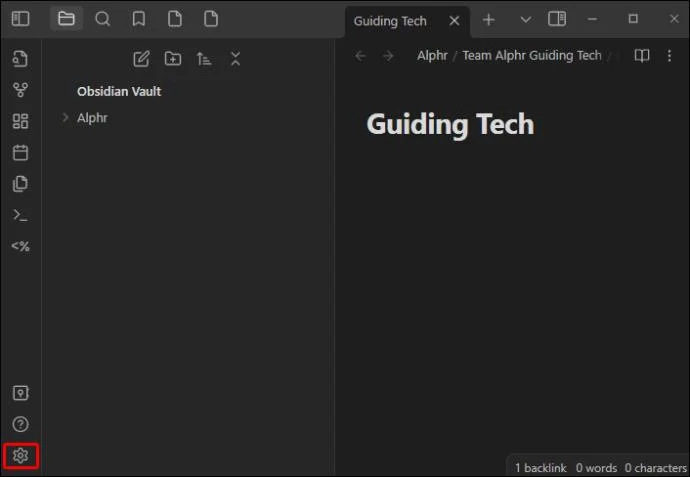This screenshot has width=690, height=477.
Task: Open the search pane icon
Action: 103,19
